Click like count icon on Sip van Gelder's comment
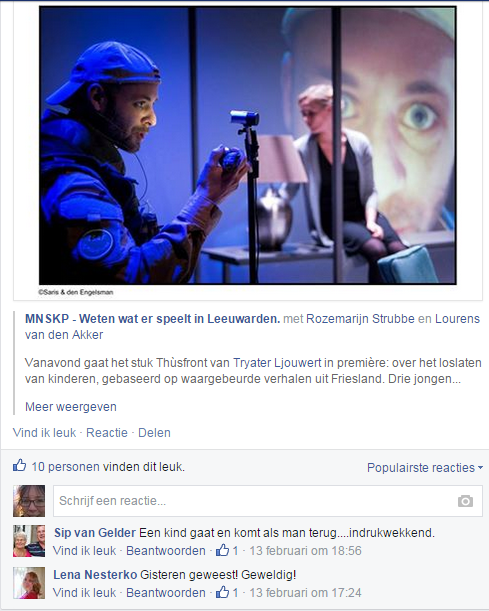The width and height of the screenshot is (489, 611). coord(222,550)
